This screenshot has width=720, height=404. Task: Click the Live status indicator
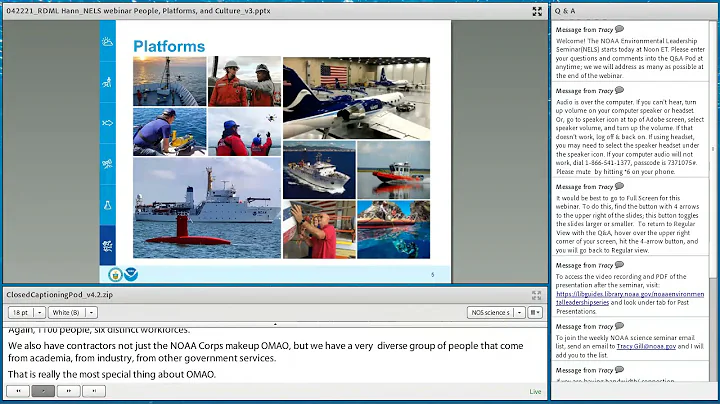pos(535,392)
